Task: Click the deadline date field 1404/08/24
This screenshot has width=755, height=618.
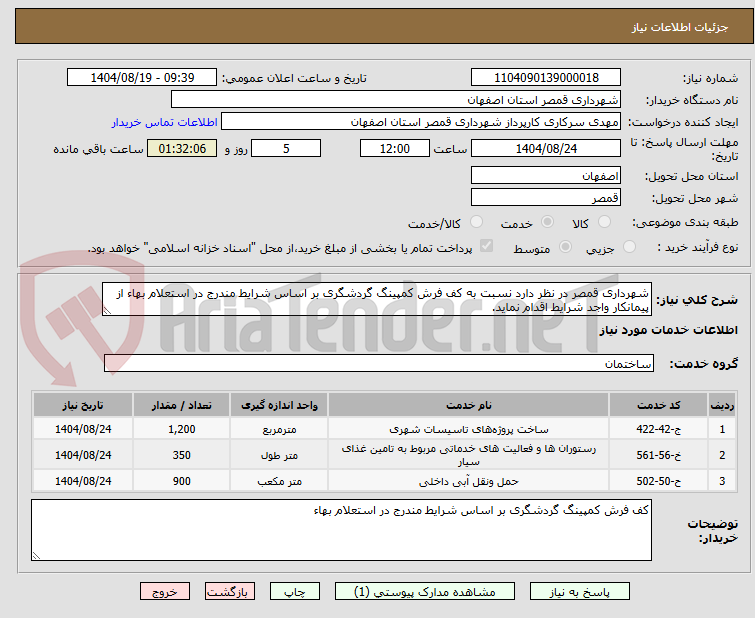Action: coord(546,148)
